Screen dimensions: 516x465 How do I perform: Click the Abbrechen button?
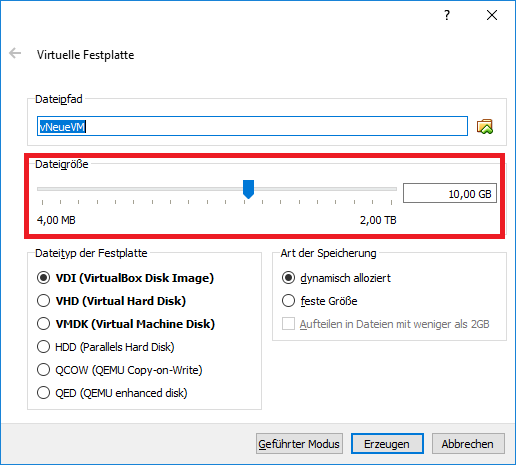pos(468,444)
